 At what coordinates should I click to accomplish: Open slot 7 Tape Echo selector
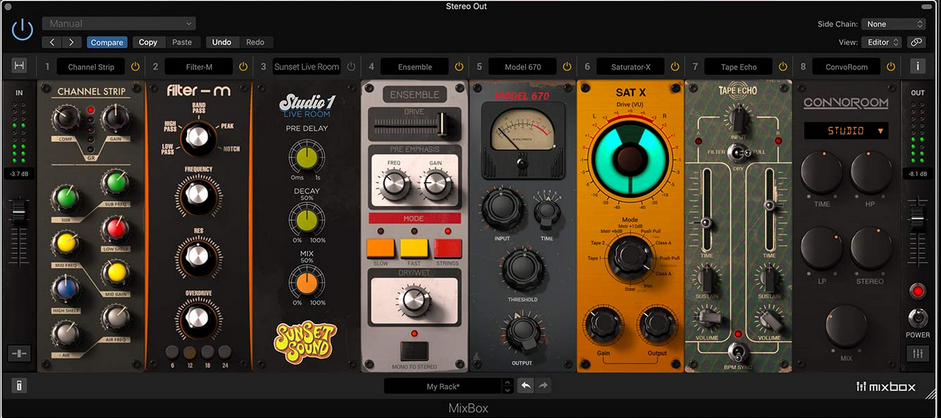[739, 67]
